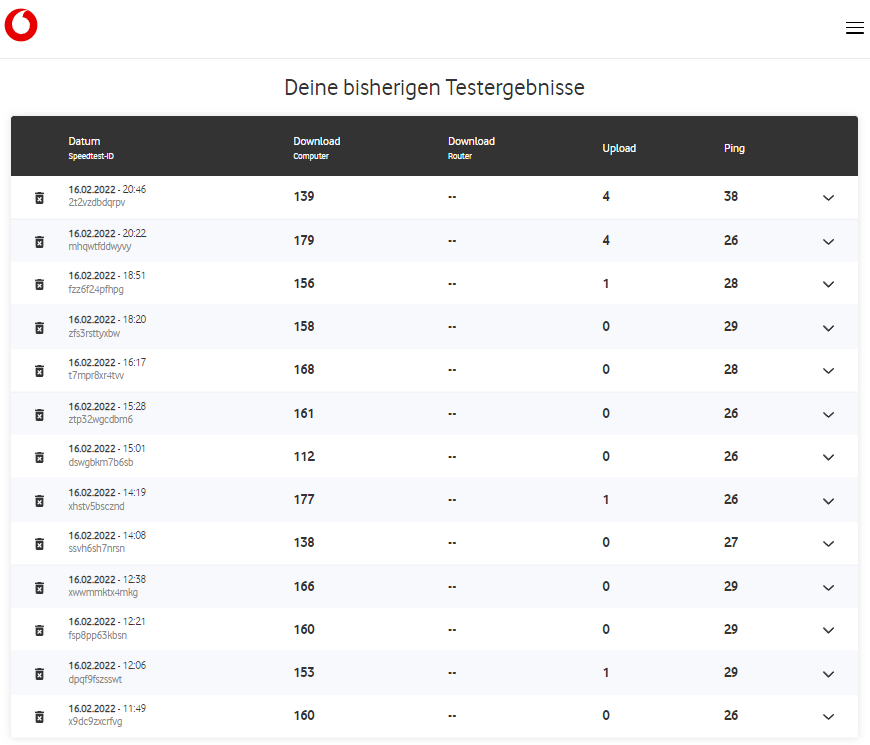The height and width of the screenshot is (745, 870).
Task: Select the Speedtest-ID 2t2vzdbdqrpv
Action: (95, 204)
